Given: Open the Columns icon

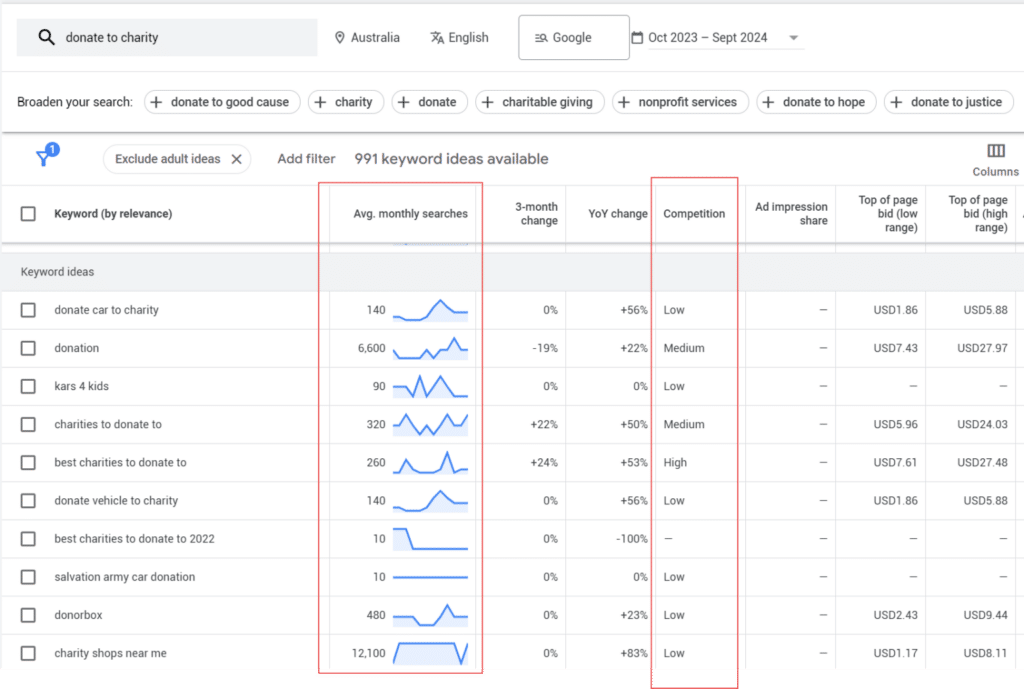Looking at the screenshot, I should coord(995,151).
